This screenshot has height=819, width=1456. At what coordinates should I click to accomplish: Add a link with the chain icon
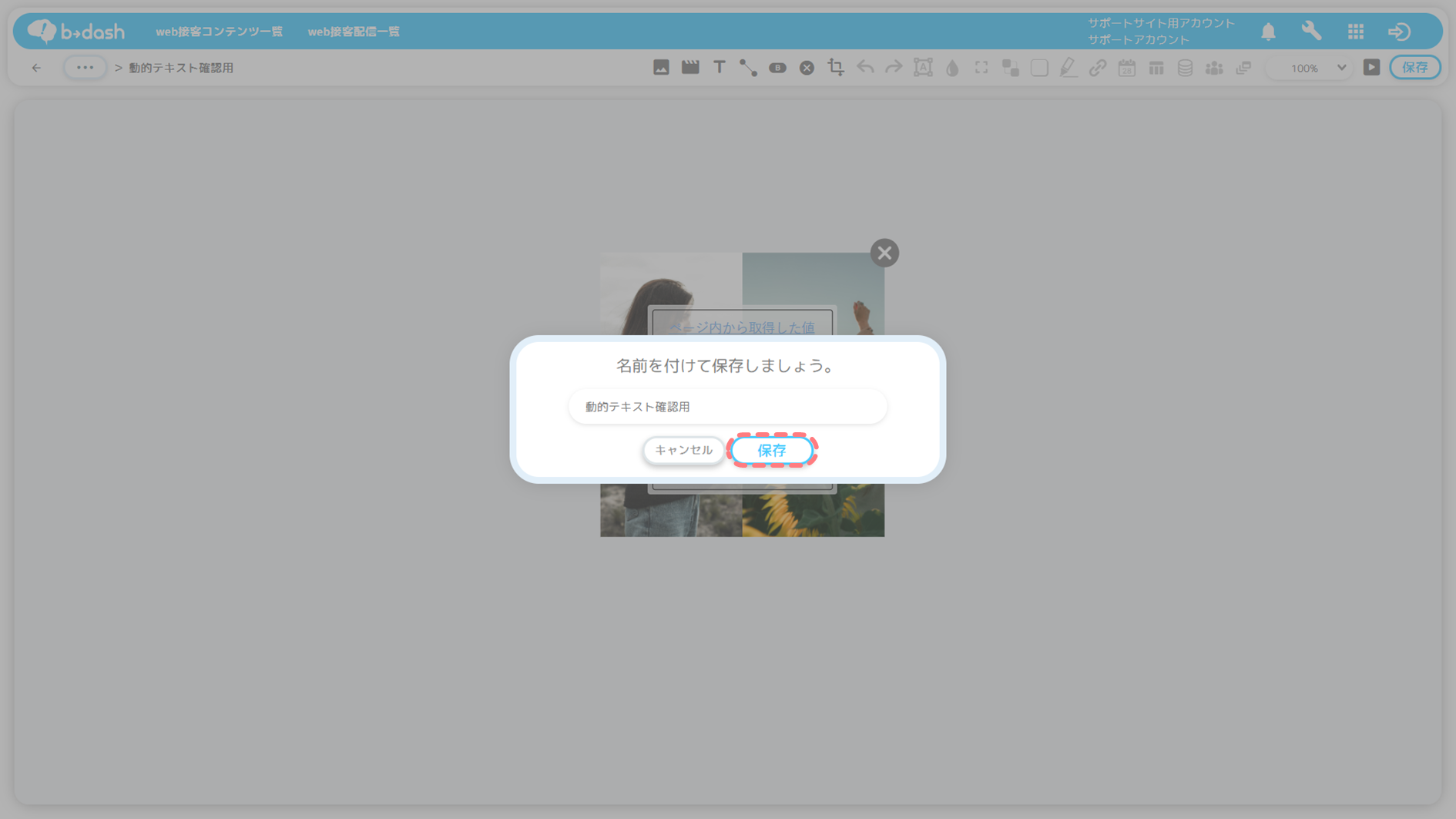point(1098,68)
